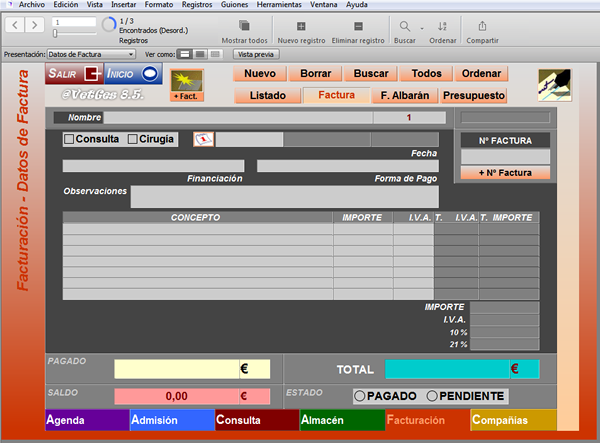
Task: Click the Eliminar registro toolbar icon
Action: 358,26
